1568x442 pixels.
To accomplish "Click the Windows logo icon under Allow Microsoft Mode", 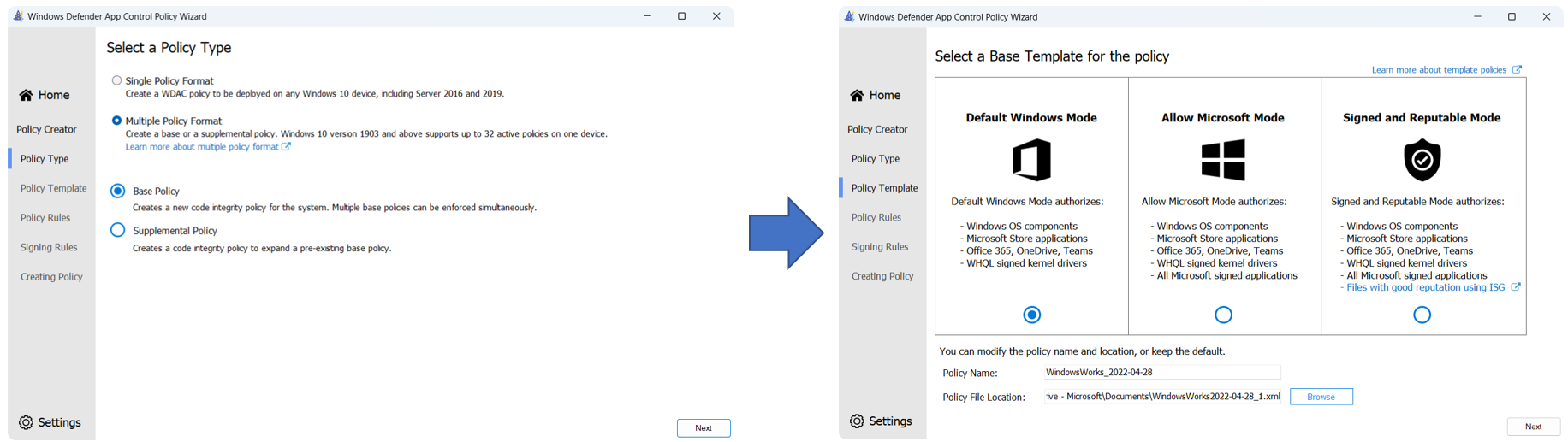I will (1222, 160).
